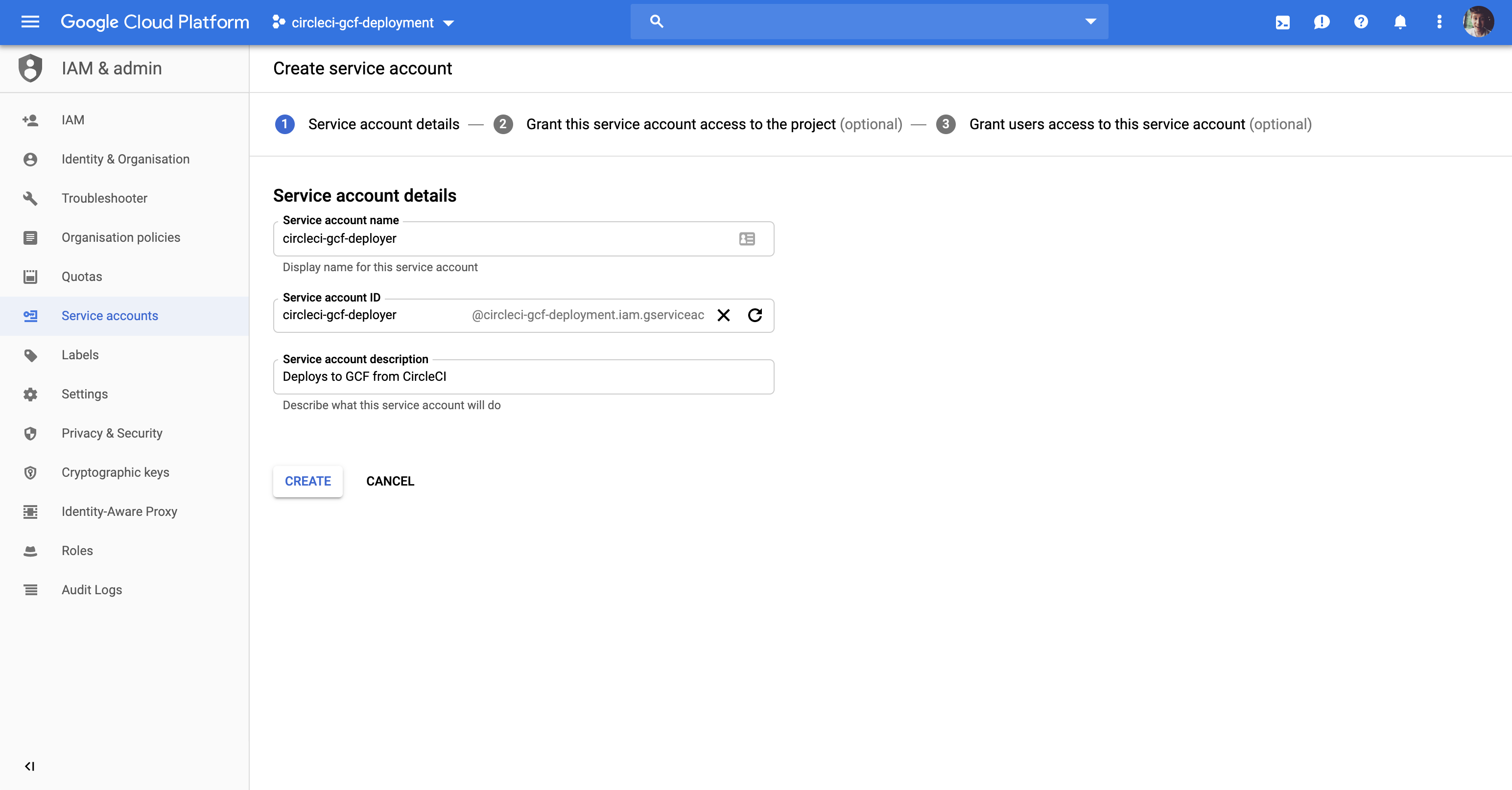Click the Service account description field
This screenshot has width=1512, height=790.
pyautogui.click(x=523, y=377)
